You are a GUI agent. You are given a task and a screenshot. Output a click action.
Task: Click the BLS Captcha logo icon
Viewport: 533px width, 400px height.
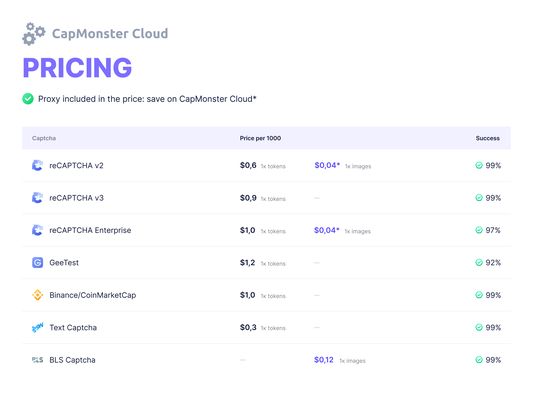(37, 360)
